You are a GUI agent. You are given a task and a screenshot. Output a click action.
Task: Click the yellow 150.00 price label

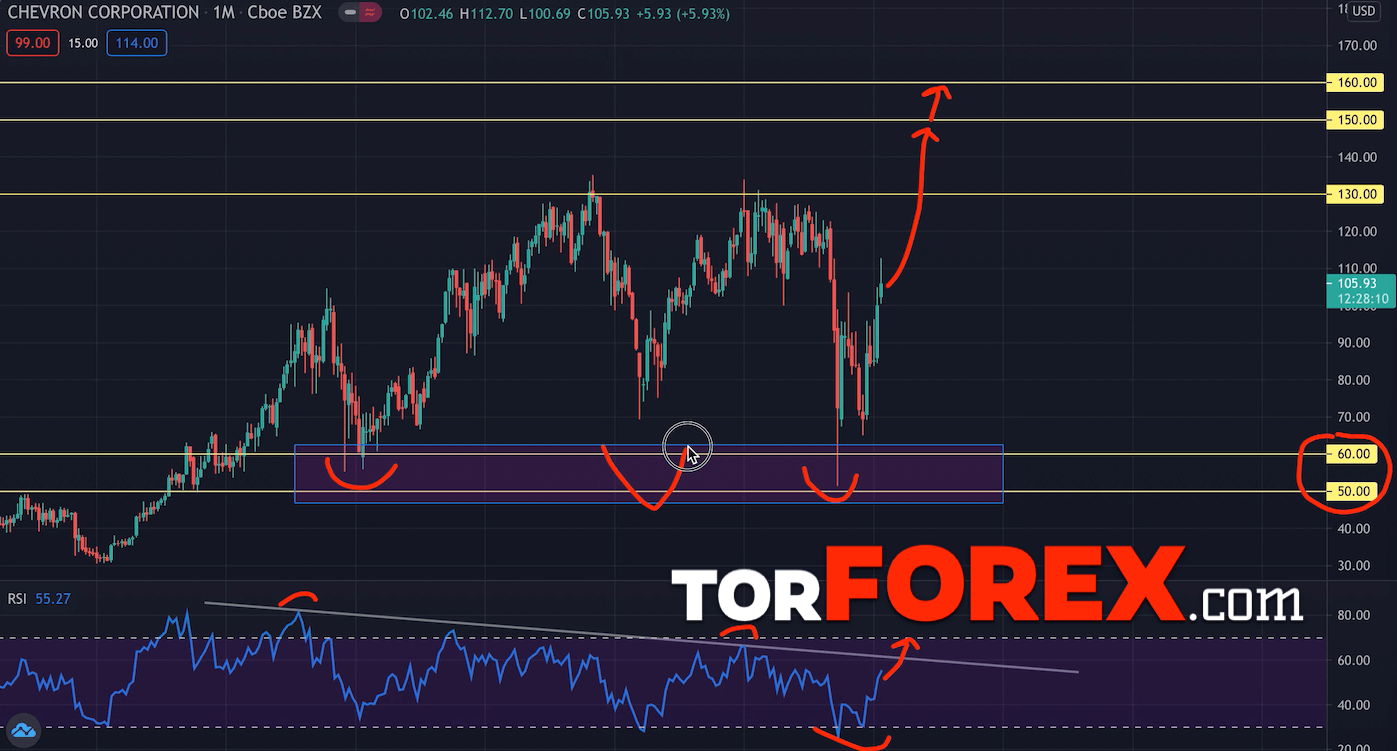point(1355,120)
